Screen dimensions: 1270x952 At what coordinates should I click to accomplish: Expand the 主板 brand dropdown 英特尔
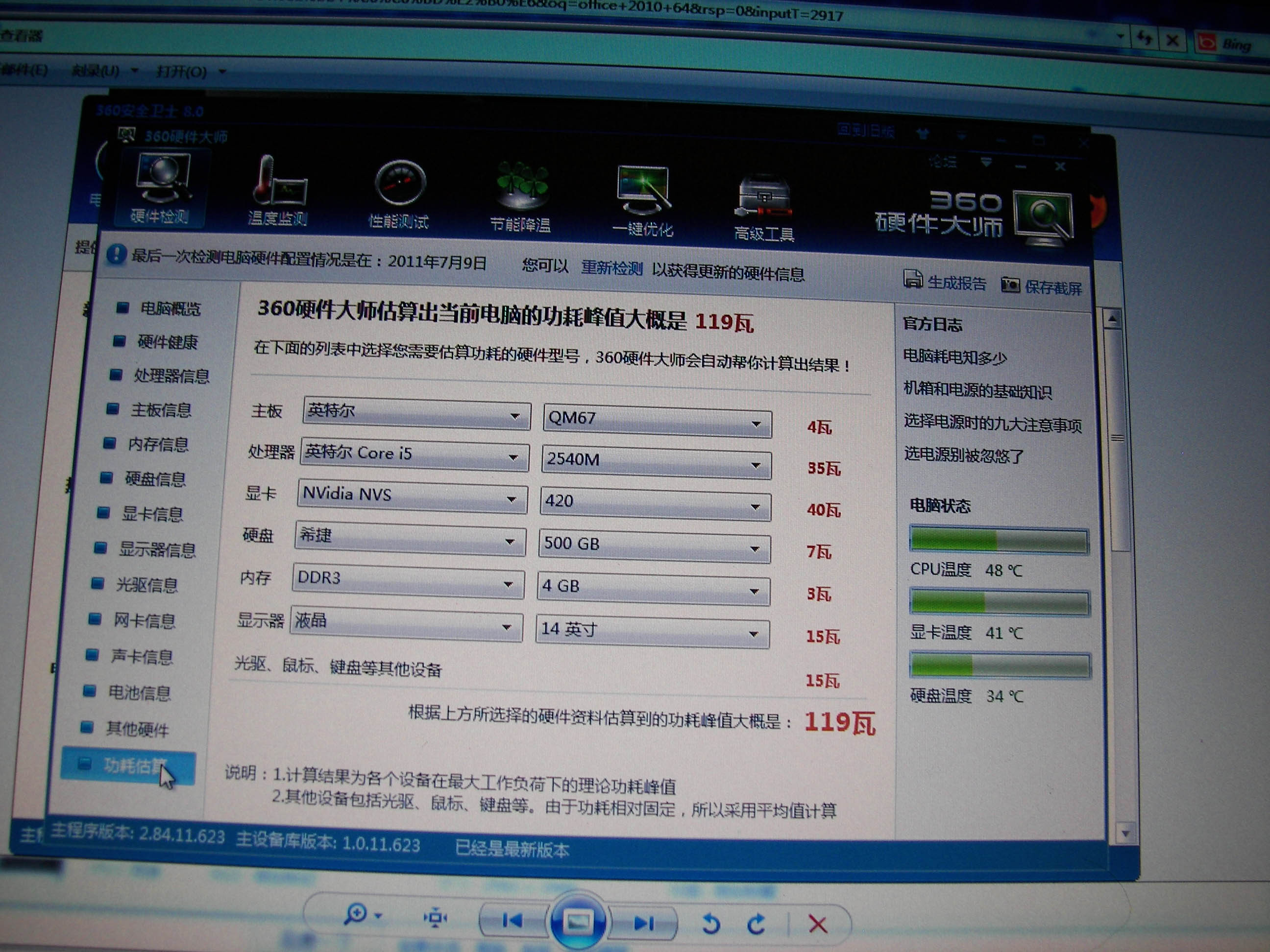tap(416, 413)
